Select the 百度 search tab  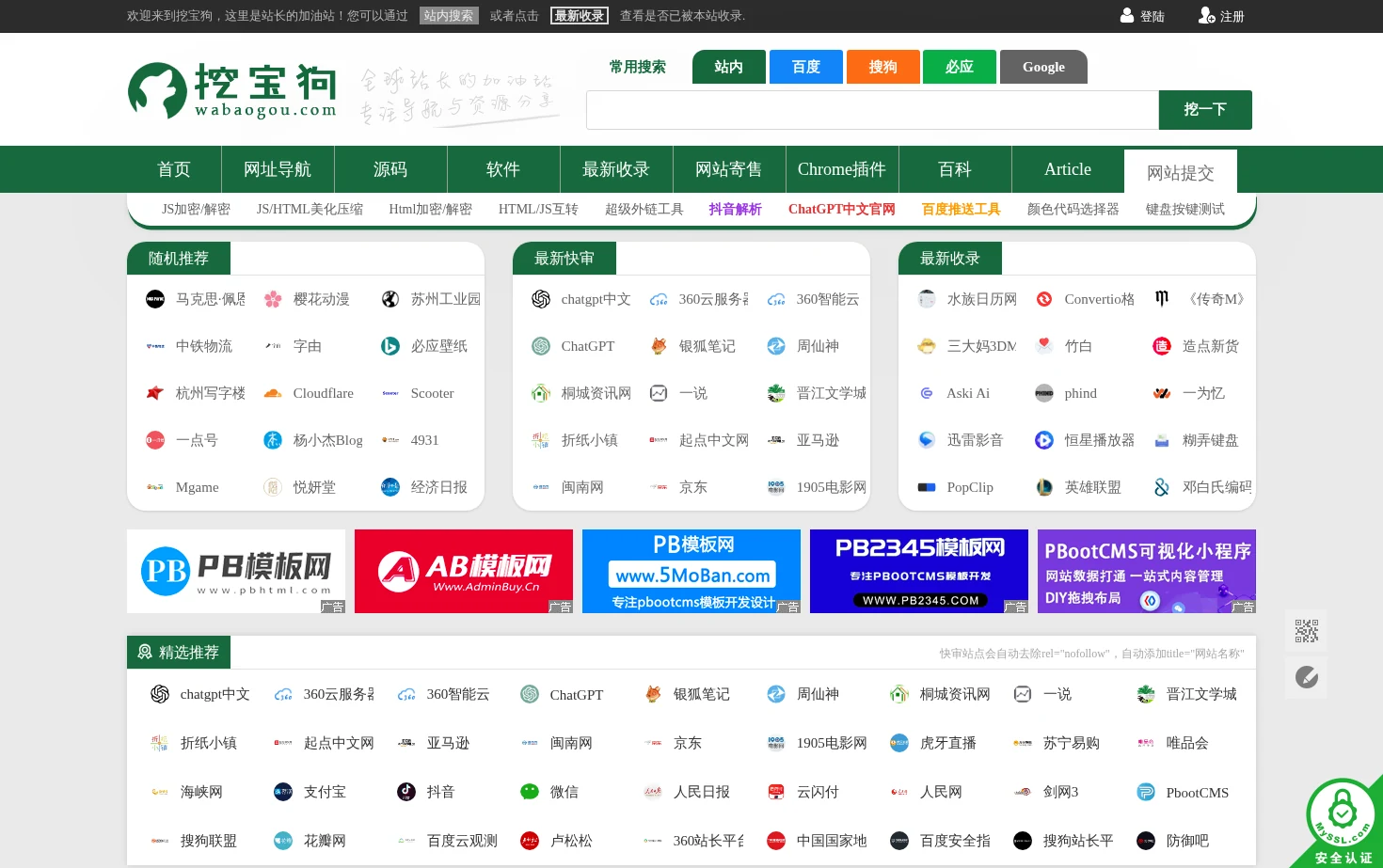806,67
